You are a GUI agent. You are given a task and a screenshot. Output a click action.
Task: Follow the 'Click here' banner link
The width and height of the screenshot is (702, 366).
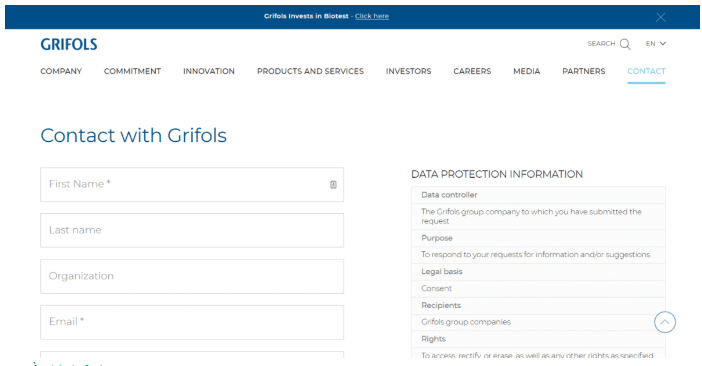pyautogui.click(x=372, y=16)
